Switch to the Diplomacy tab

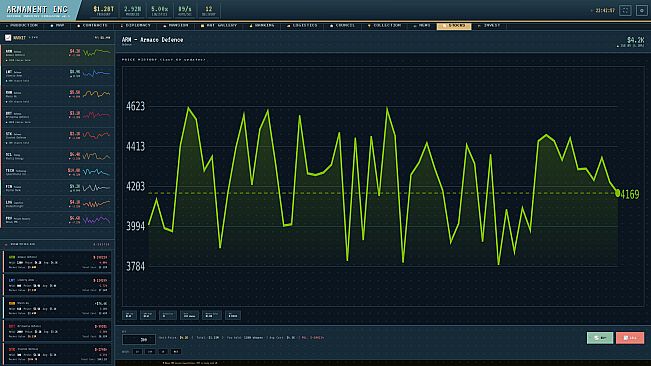click(x=136, y=26)
